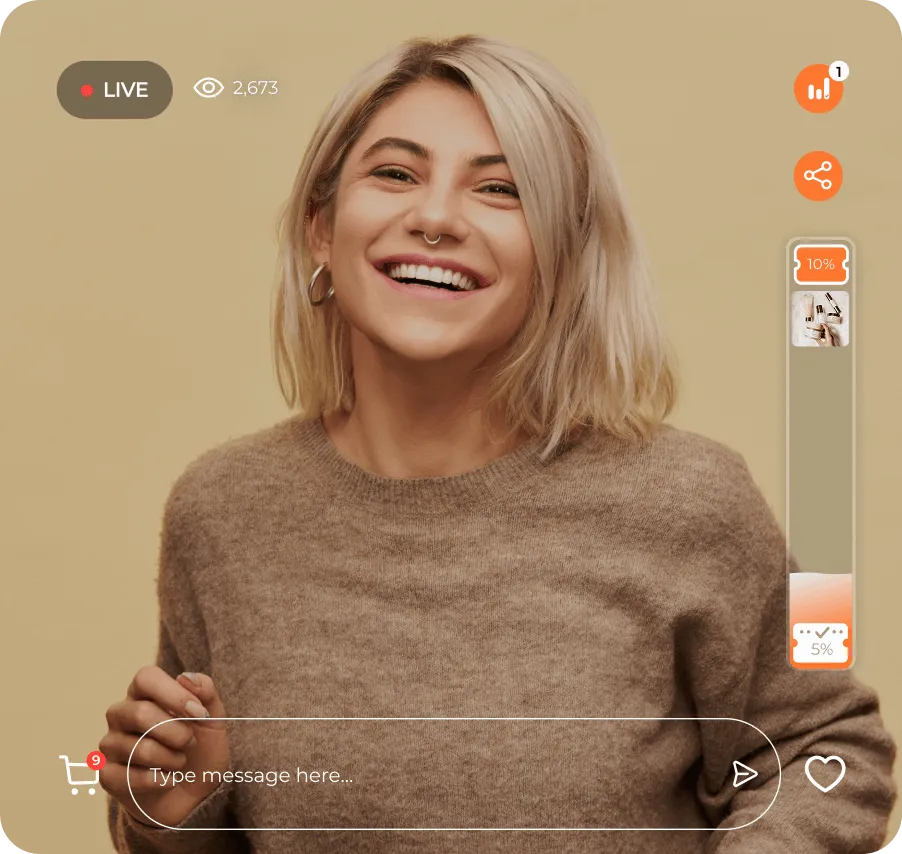Image resolution: width=902 pixels, height=854 pixels.
Task: Click the viewer count eye icon
Action: point(207,88)
